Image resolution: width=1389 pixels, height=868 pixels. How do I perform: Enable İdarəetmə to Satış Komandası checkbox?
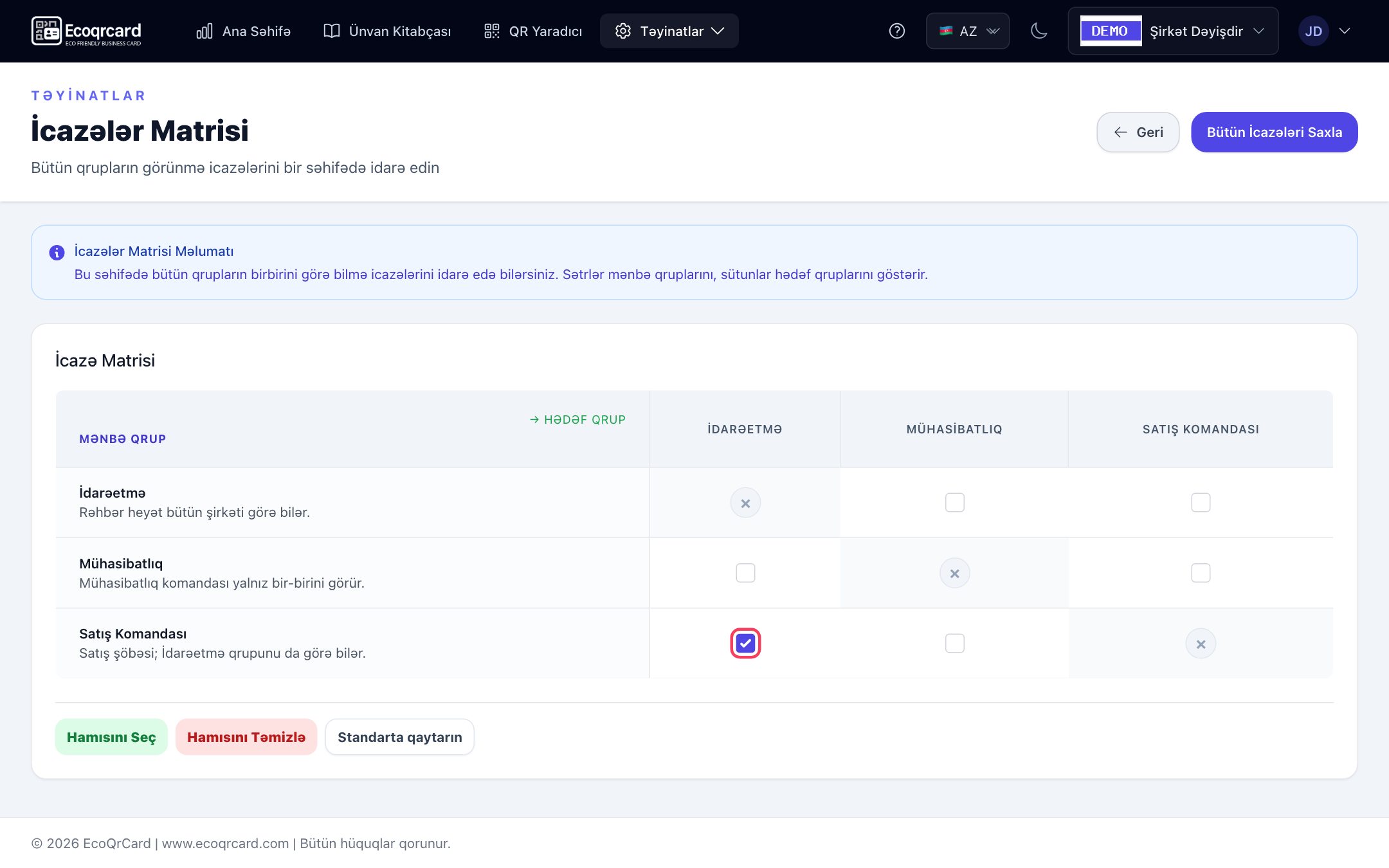[x=1201, y=502]
